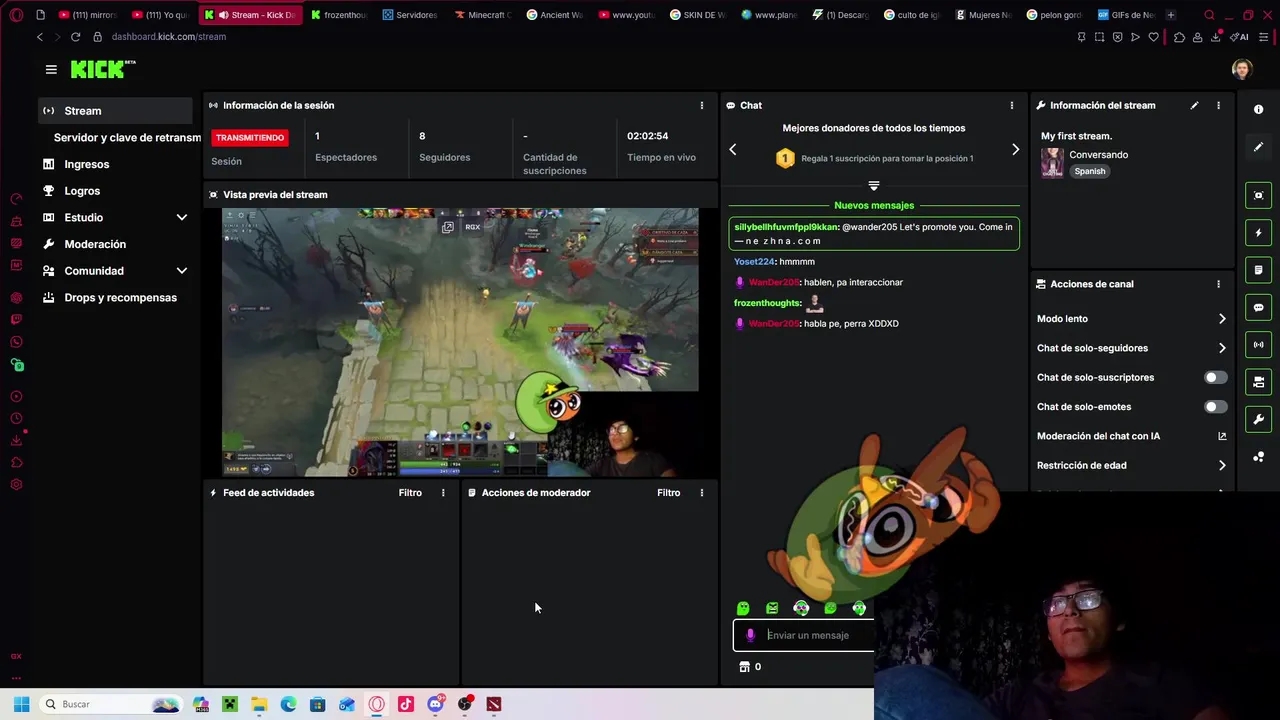
Task: Click the TRANSMITIENDO status badge
Action: [250, 138]
